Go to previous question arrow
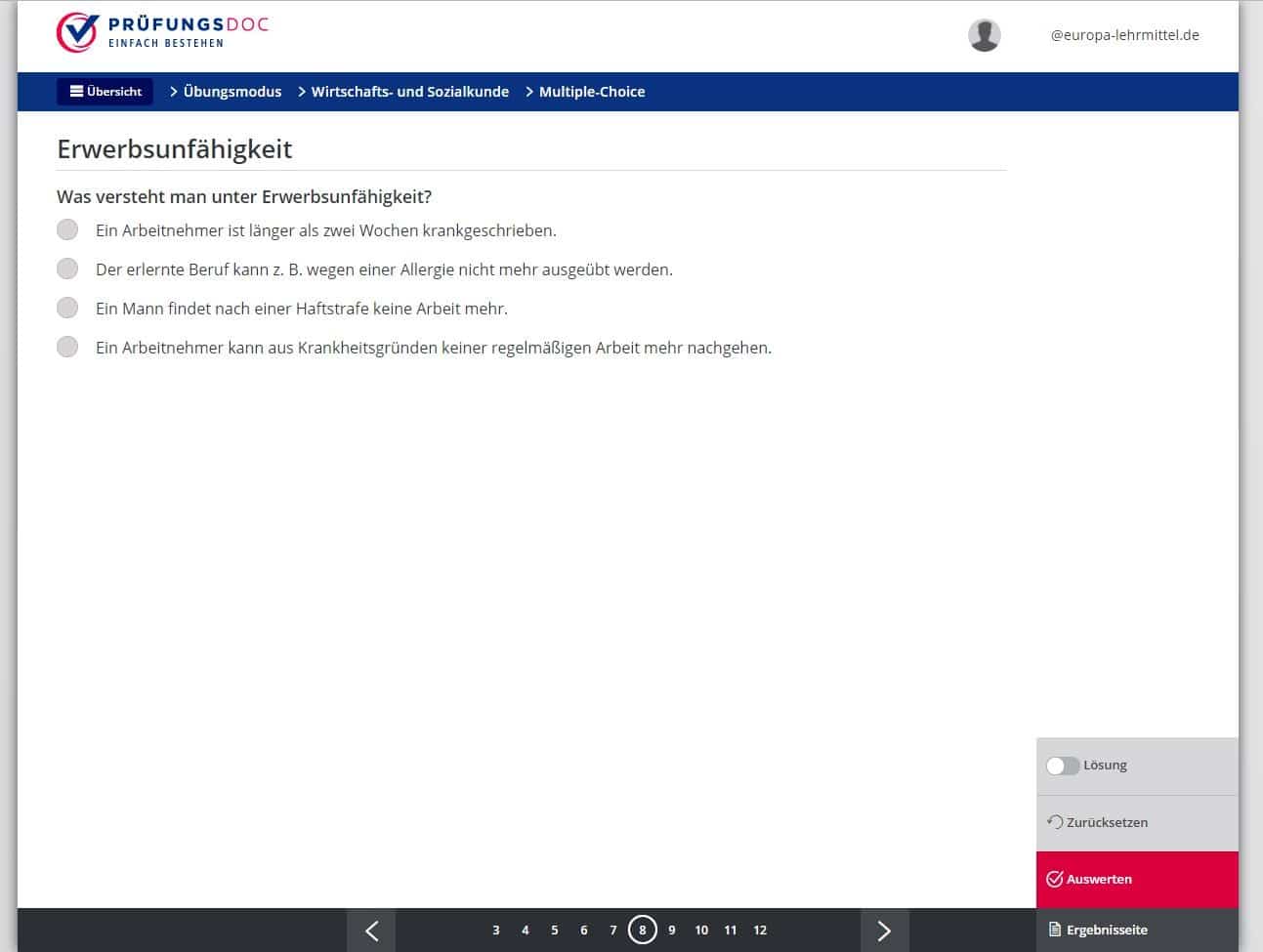The image size is (1263, 952). (x=371, y=931)
